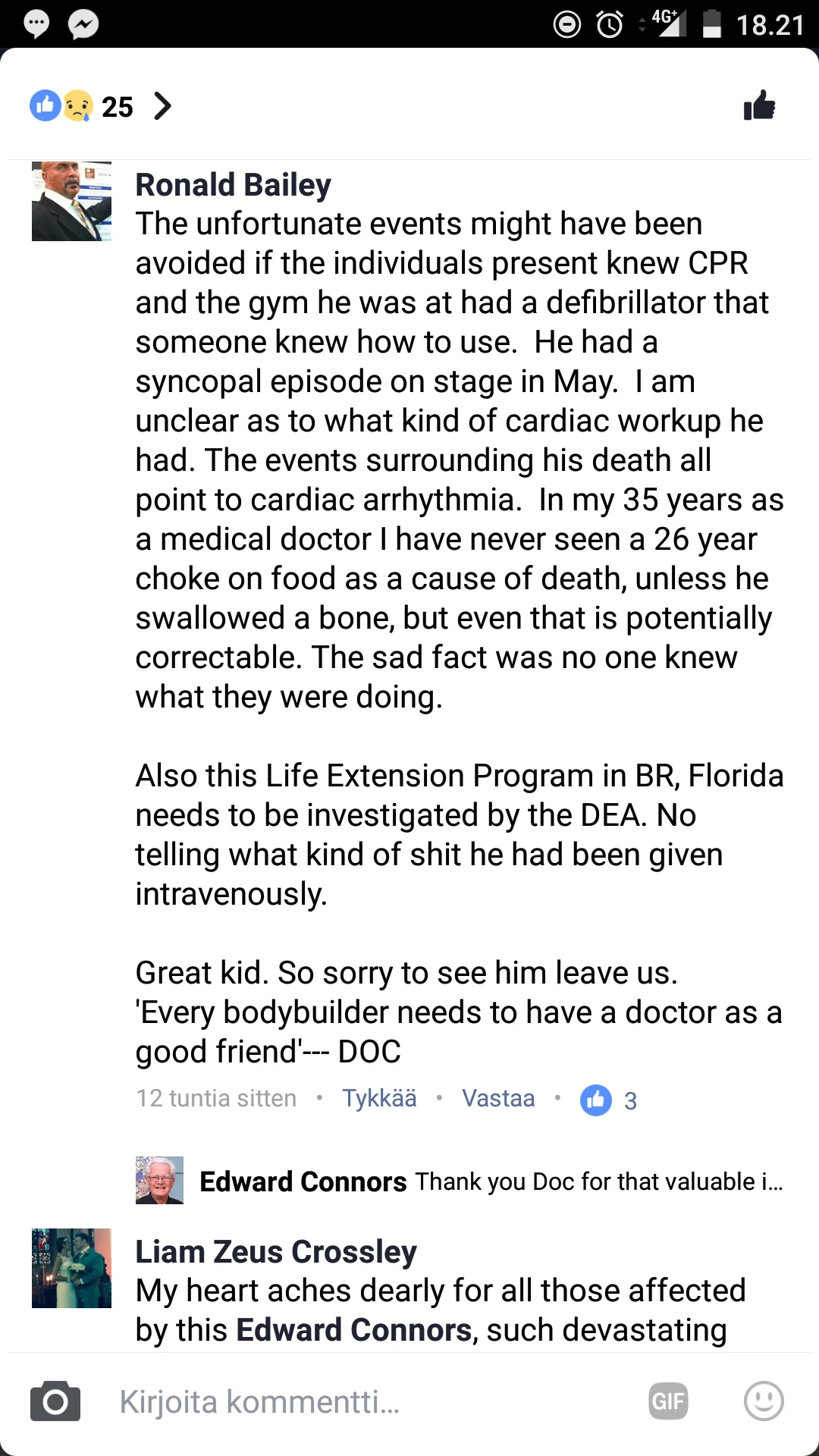Tap Vastaa to reply to the comment
Viewport: 819px width, 1456px height.
498,1098
